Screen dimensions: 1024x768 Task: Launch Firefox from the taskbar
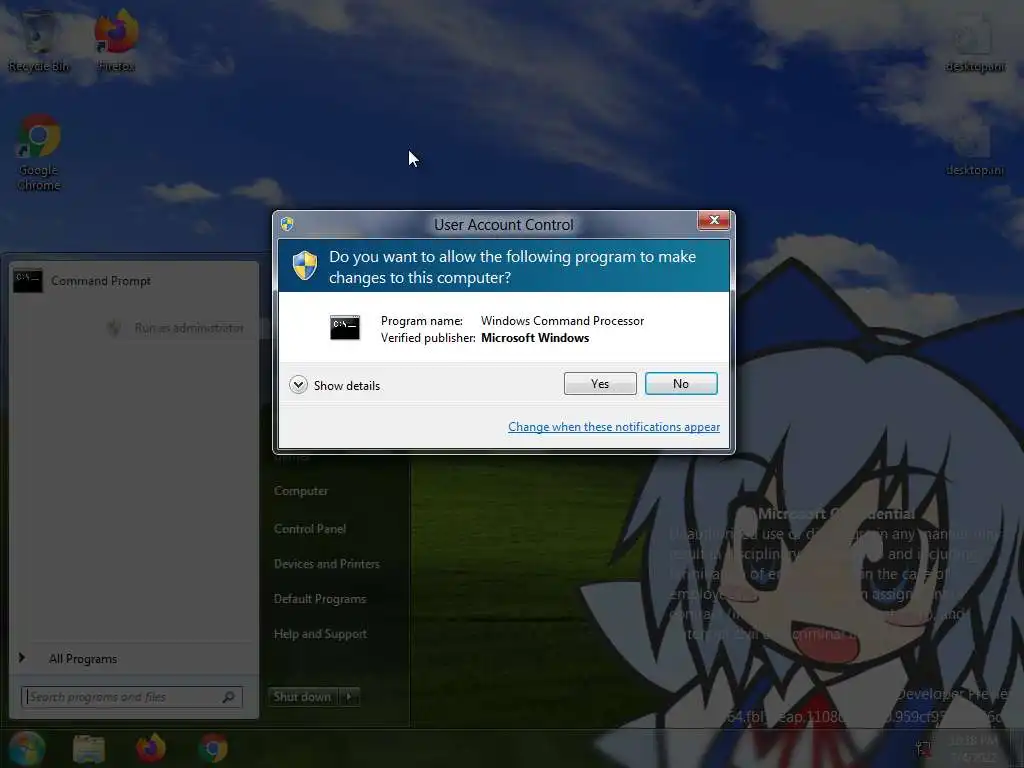[x=151, y=748]
